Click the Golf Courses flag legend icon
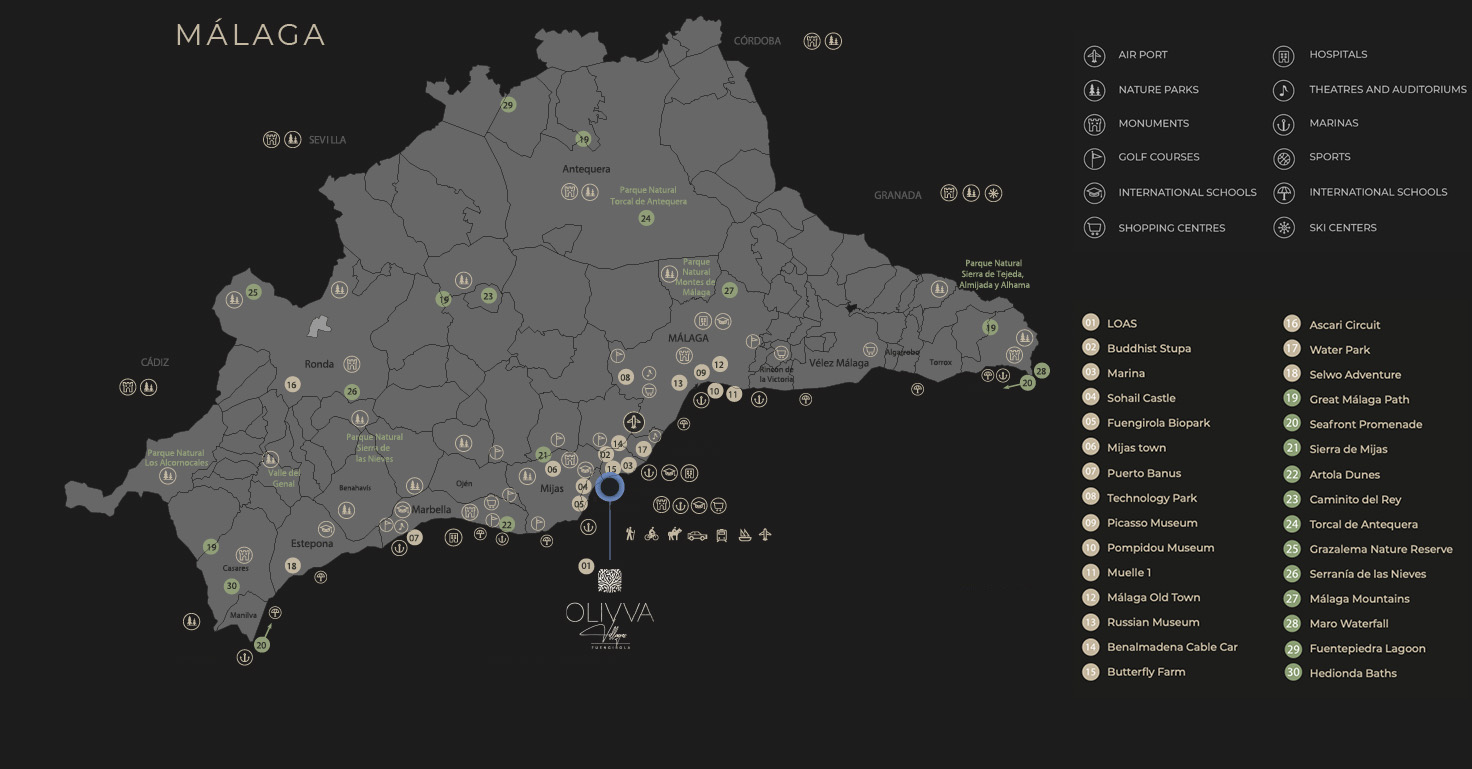This screenshot has width=1472, height=769. coord(1094,158)
